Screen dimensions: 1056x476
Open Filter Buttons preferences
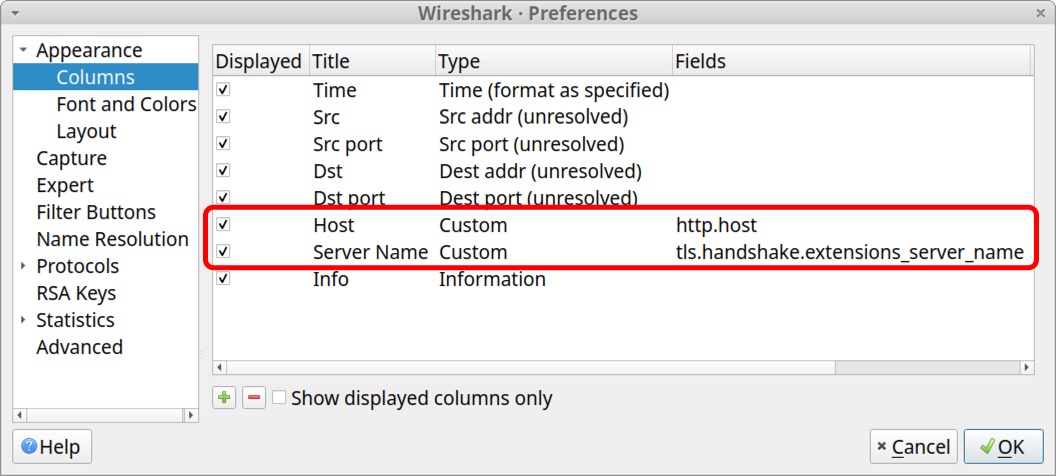96,212
